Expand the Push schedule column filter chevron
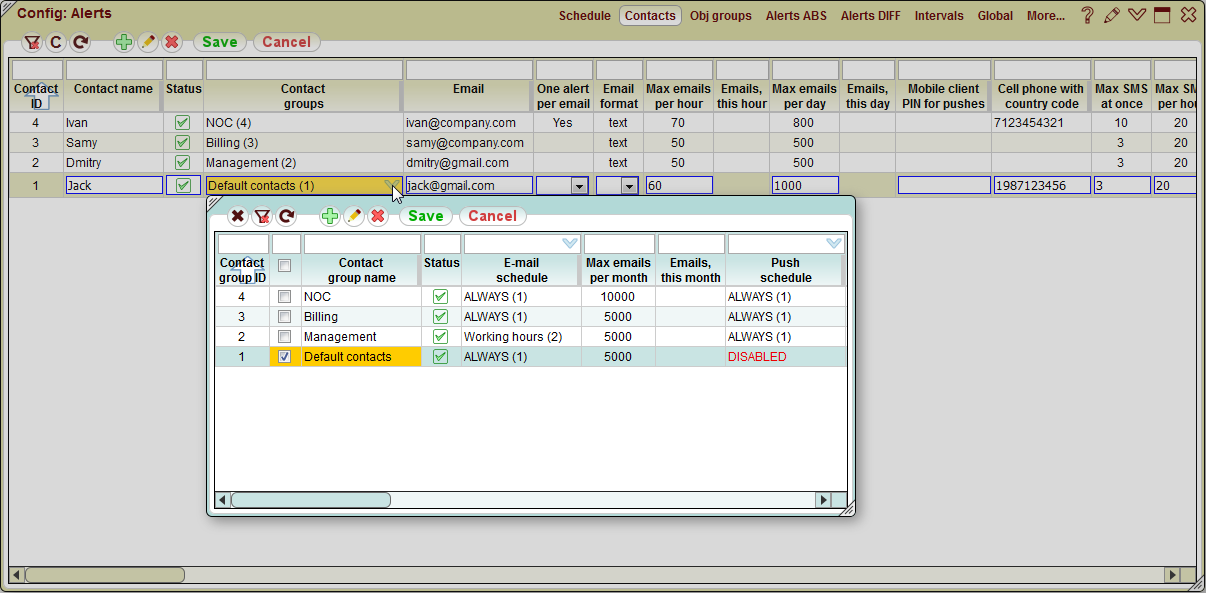 [832, 243]
